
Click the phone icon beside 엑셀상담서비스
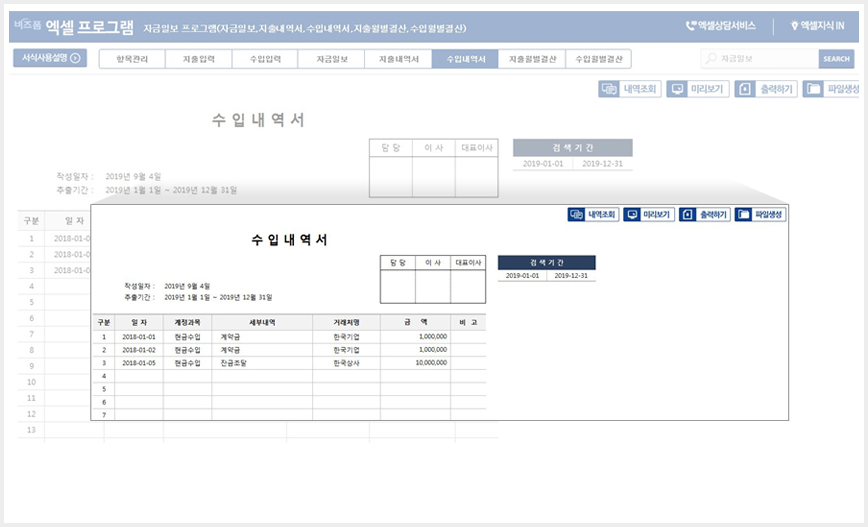pyautogui.click(x=690, y=26)
